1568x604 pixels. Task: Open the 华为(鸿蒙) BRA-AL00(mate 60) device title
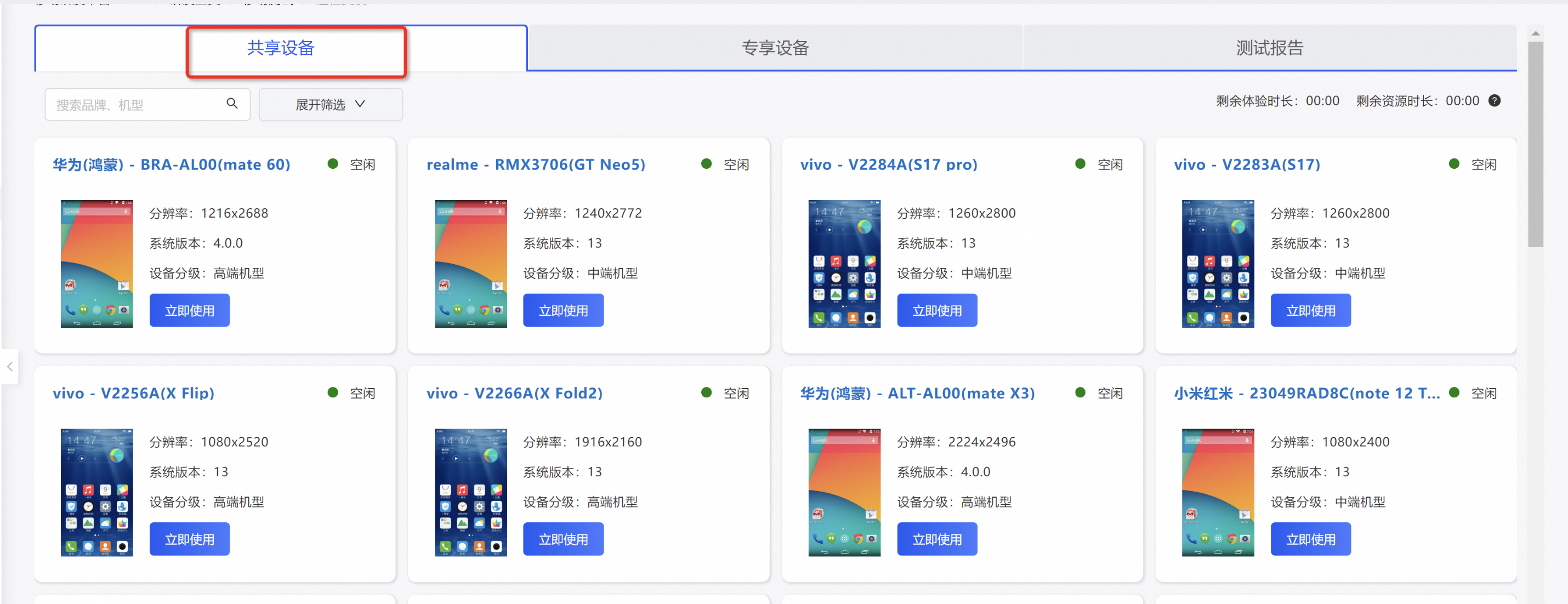[172, 164]
